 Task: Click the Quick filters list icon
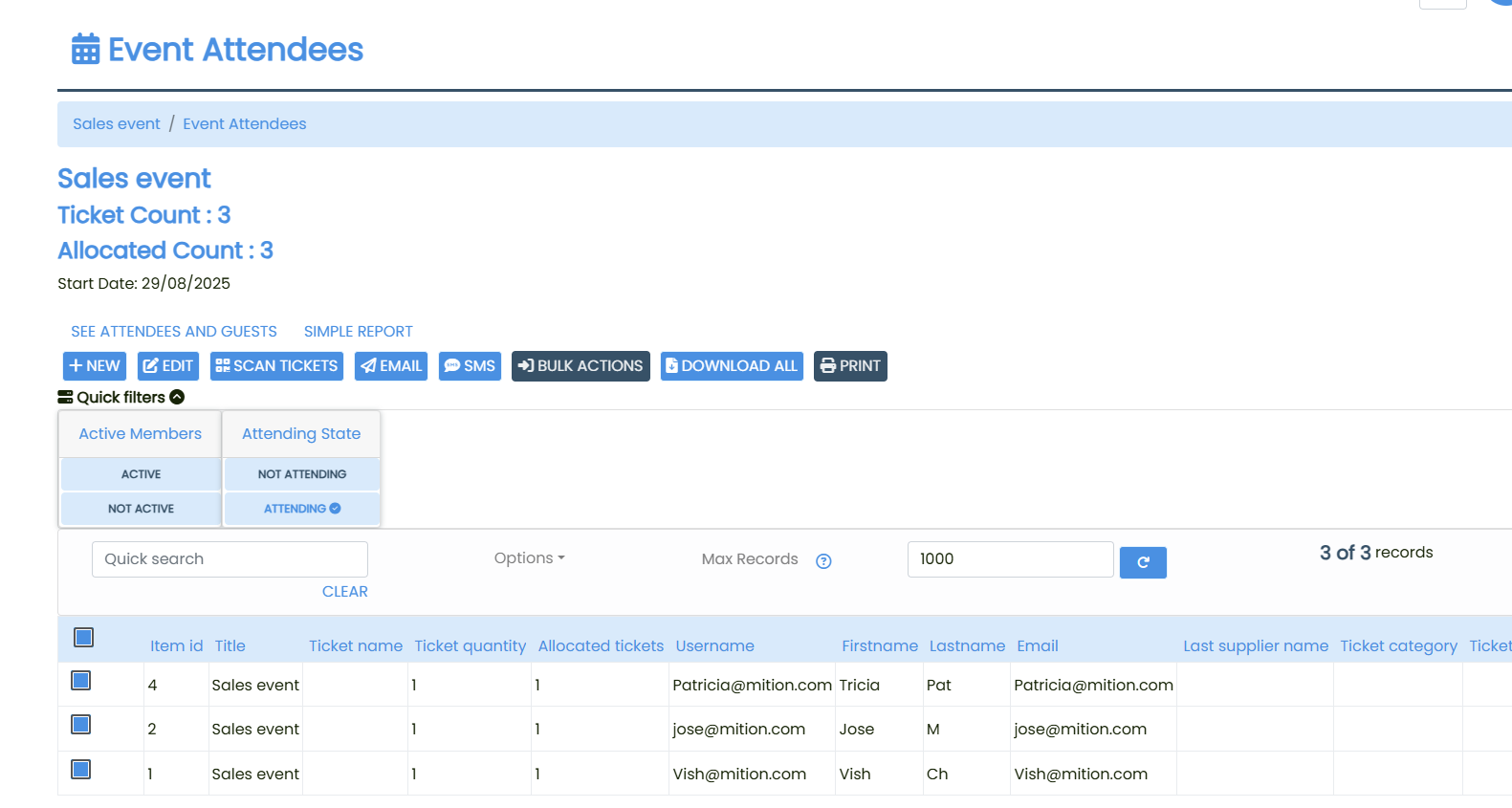point(65,397)
